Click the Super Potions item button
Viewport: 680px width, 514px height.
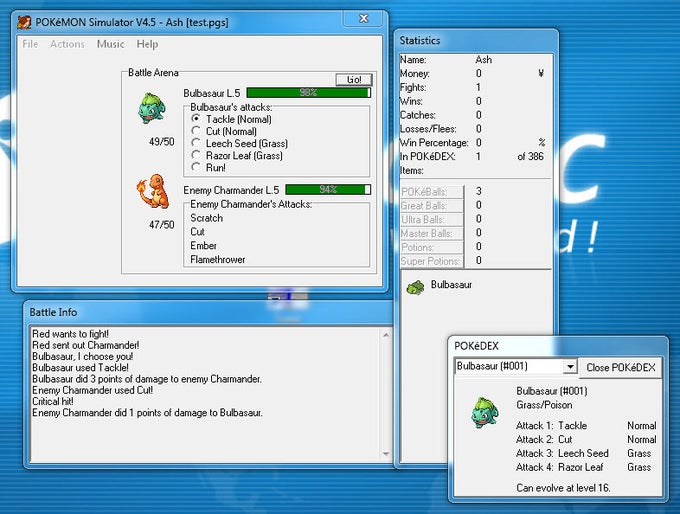tap(432, 261)
